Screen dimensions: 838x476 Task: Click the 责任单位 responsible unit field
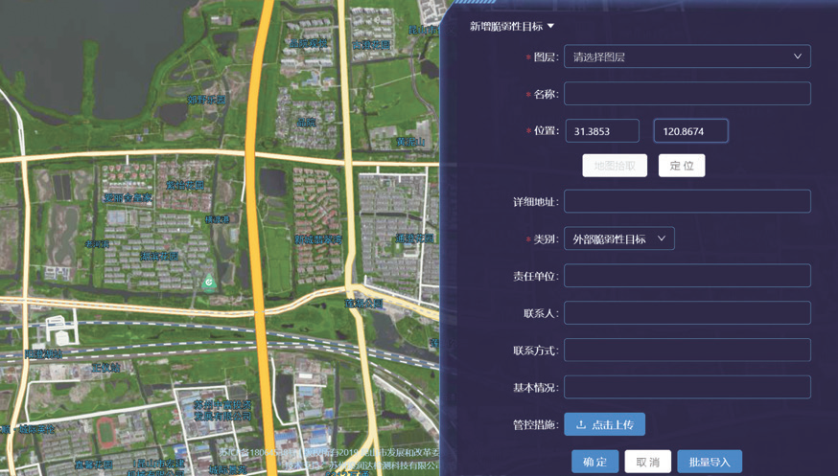point(686,276)
